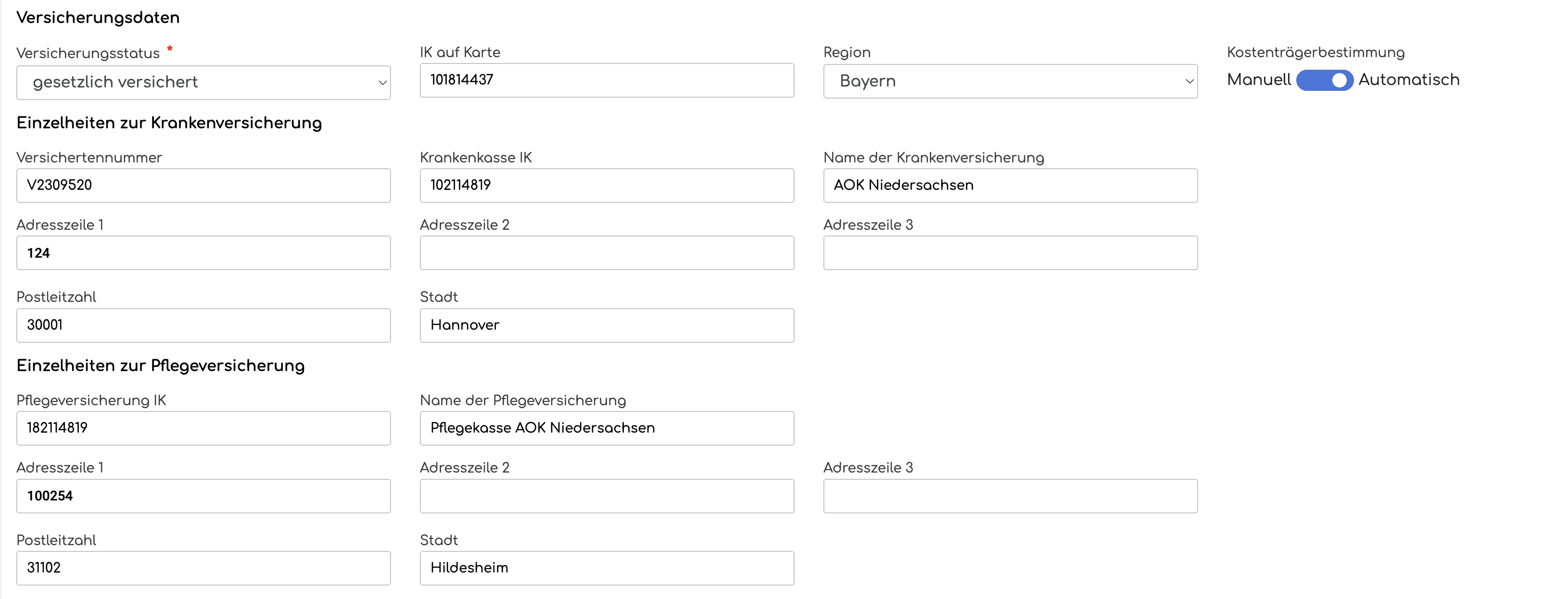Click the IK auf Karte field
This screenshot has height=599, width=1568.
pyautogui.click(x=607, y=80)
